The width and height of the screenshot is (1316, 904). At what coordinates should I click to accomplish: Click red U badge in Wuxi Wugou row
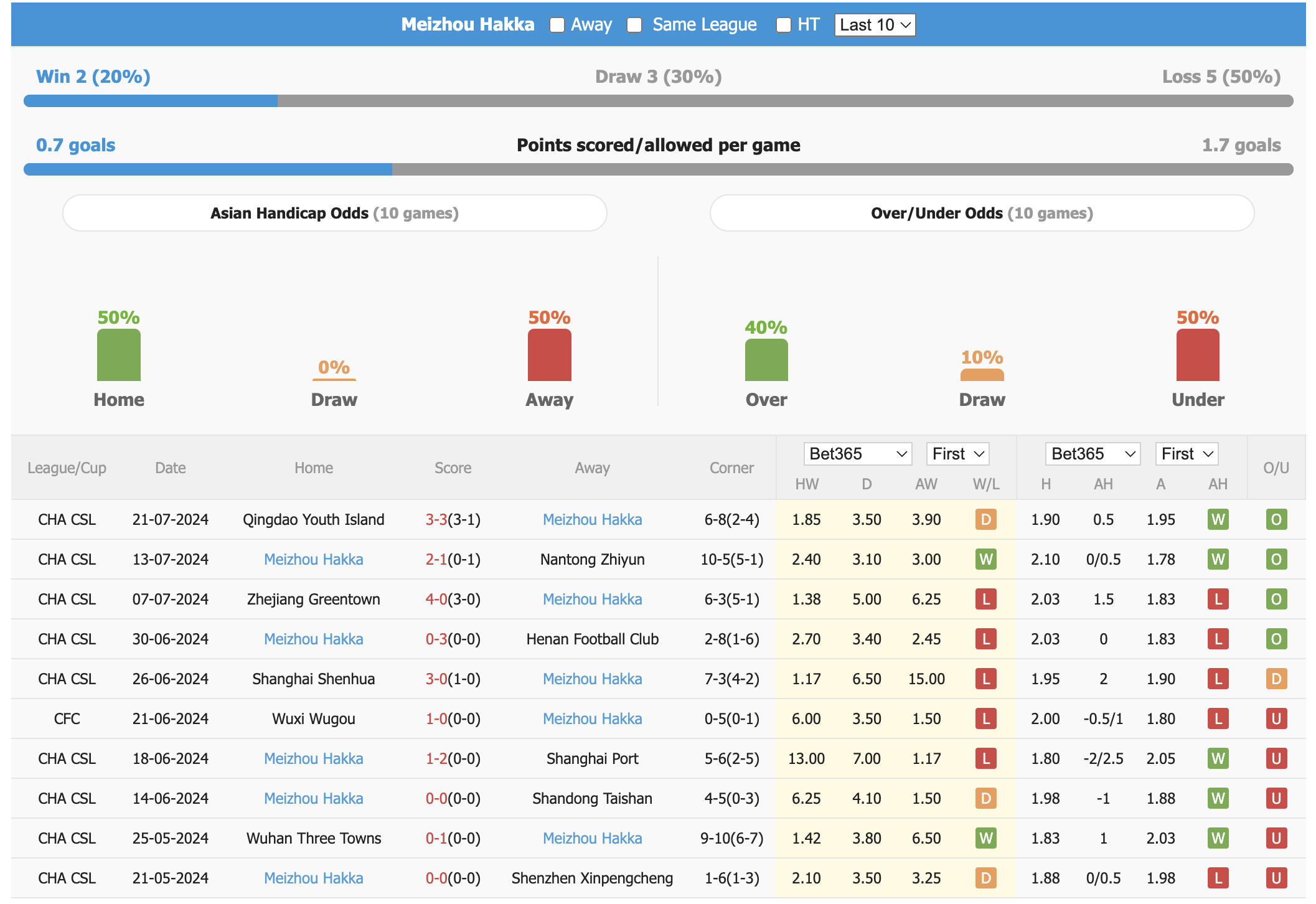click(x=1276, y=718)
